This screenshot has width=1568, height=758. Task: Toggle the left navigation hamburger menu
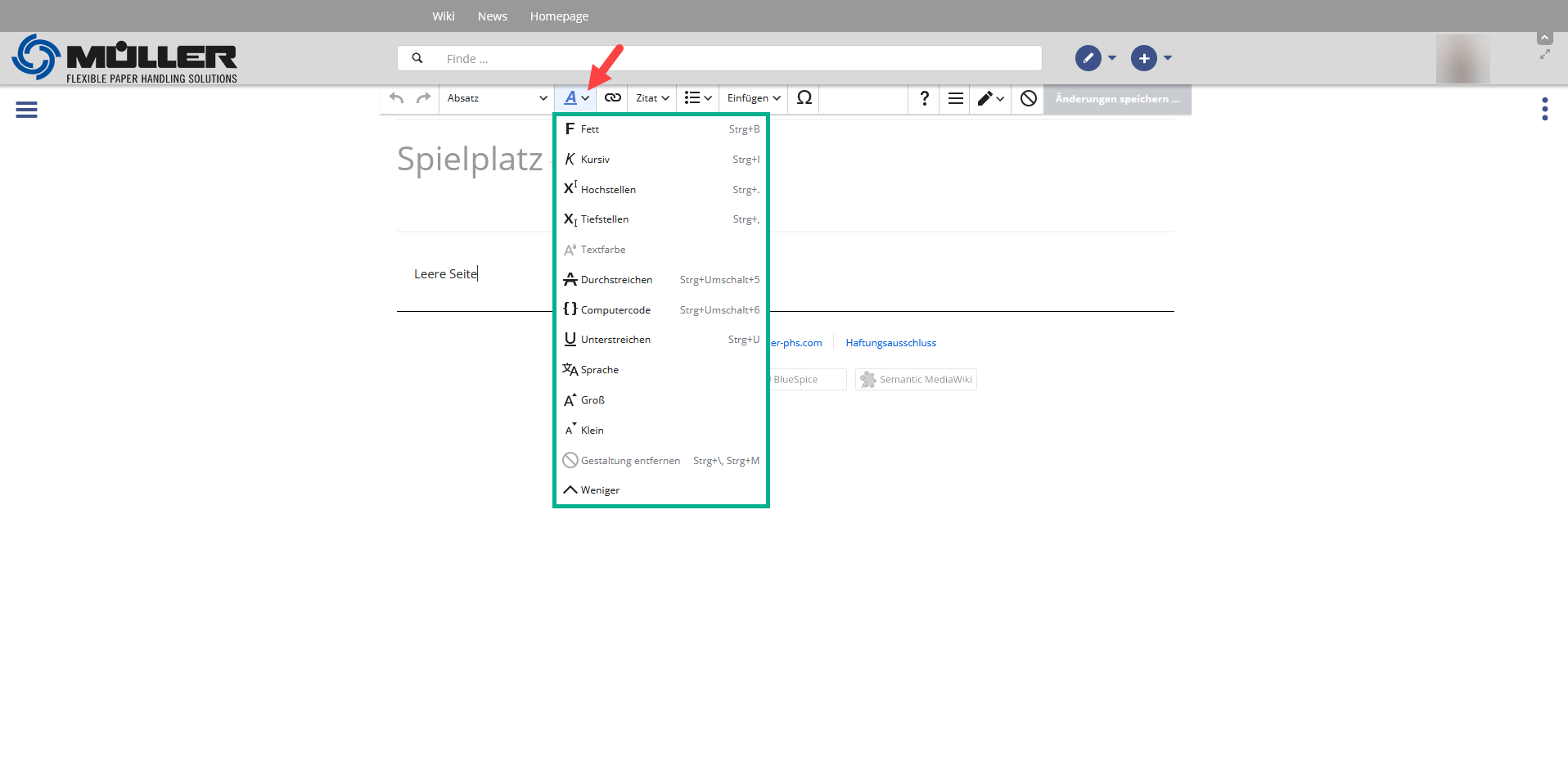pyautogui.click(x=26, y=110)
